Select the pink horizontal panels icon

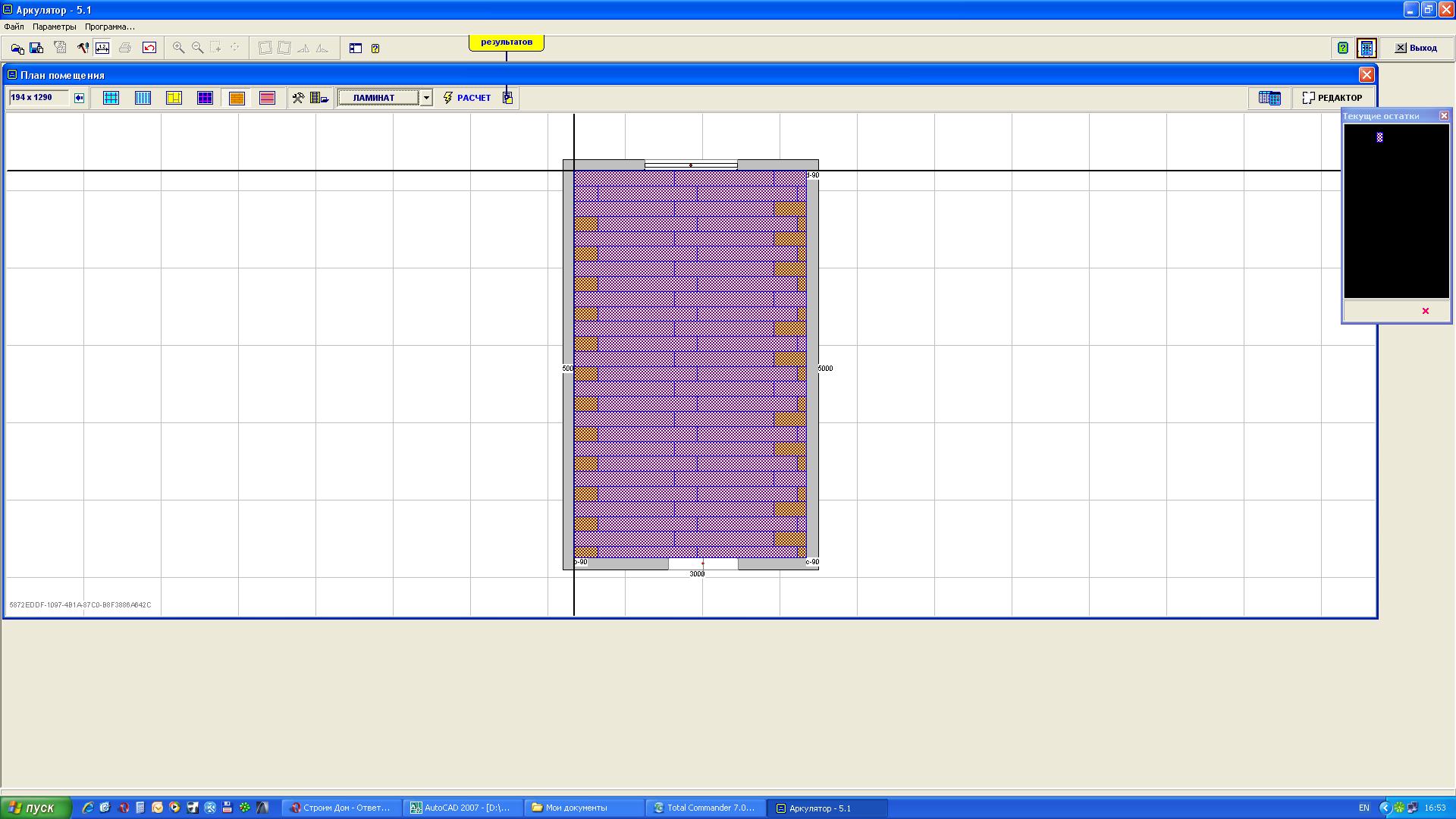[x=267, y=98]
